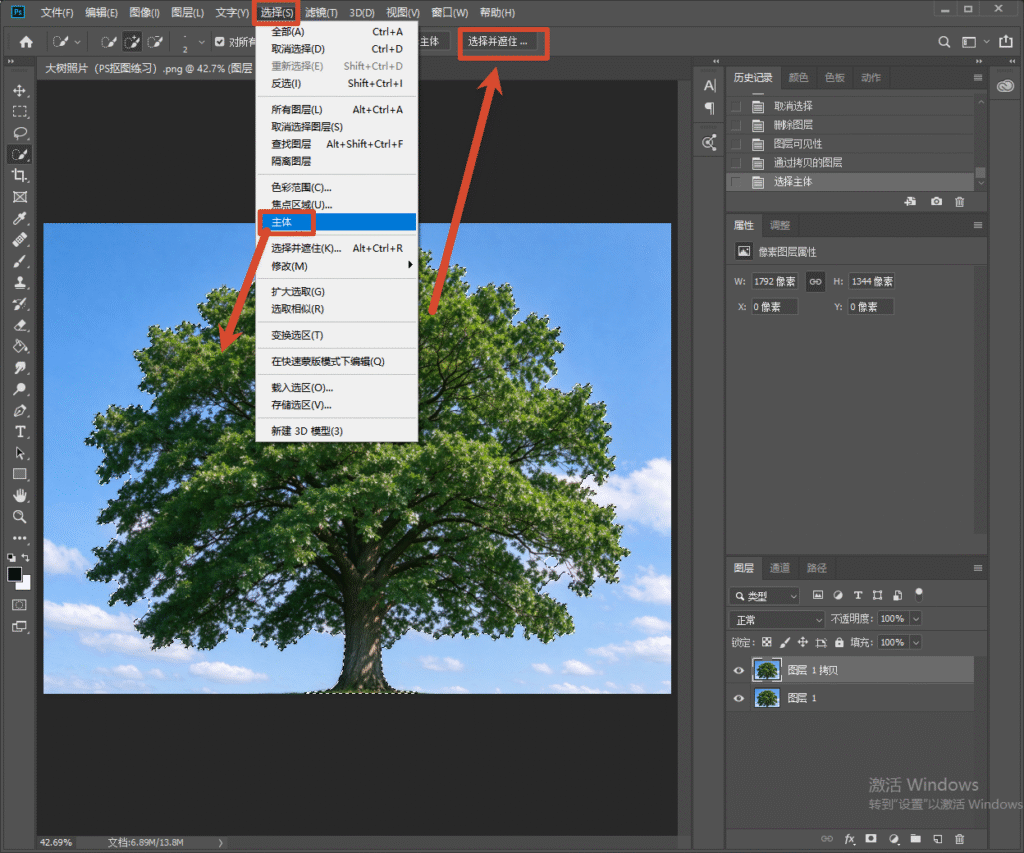The width and height of the screenshot is (1024, 853).
Task: Select the Frame tool
Action: 20,197
